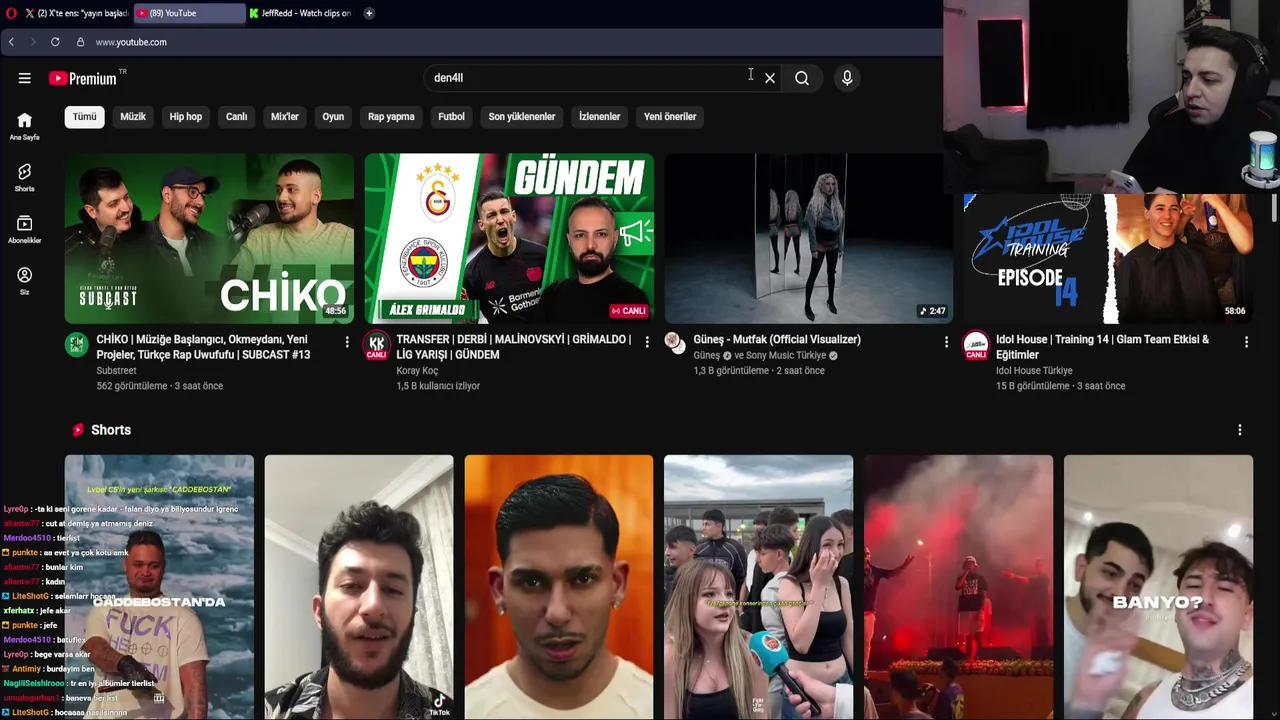Open the TikTok-watermarked Short with curly-haired man
Viewport: 1280px width, 720px height.
pos(359,587)
